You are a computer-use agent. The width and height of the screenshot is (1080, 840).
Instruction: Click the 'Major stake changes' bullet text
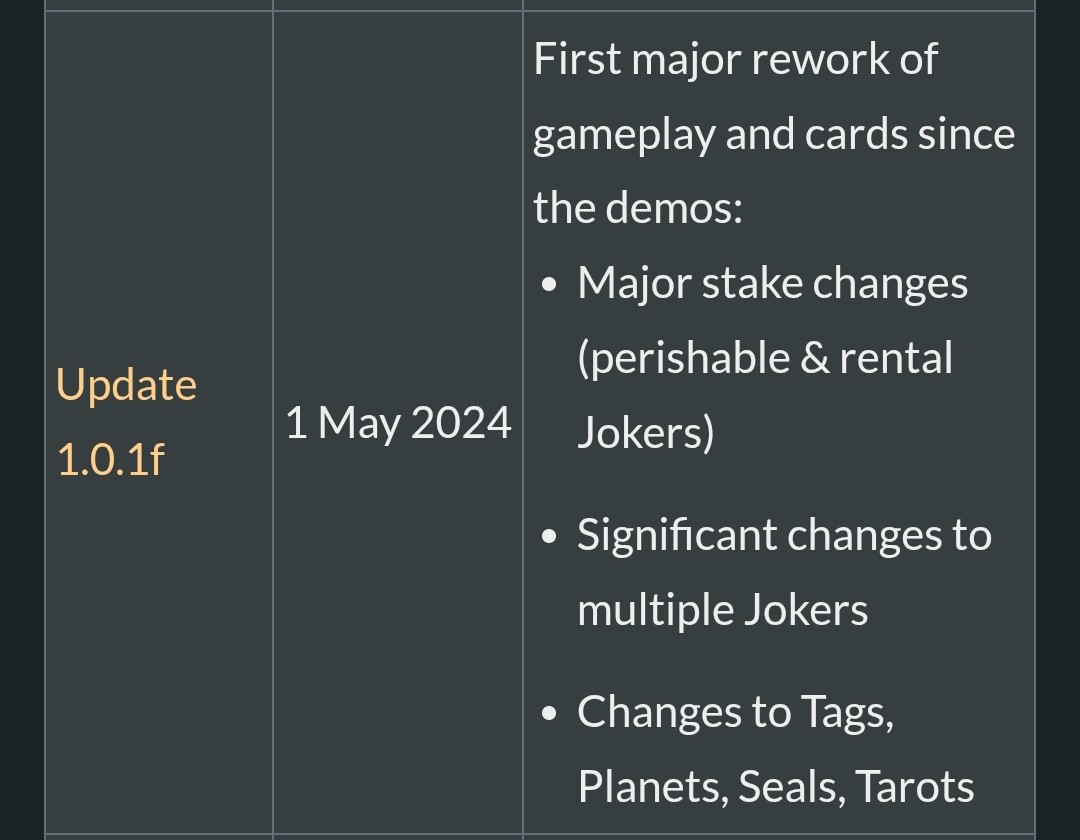click(772, 283)
